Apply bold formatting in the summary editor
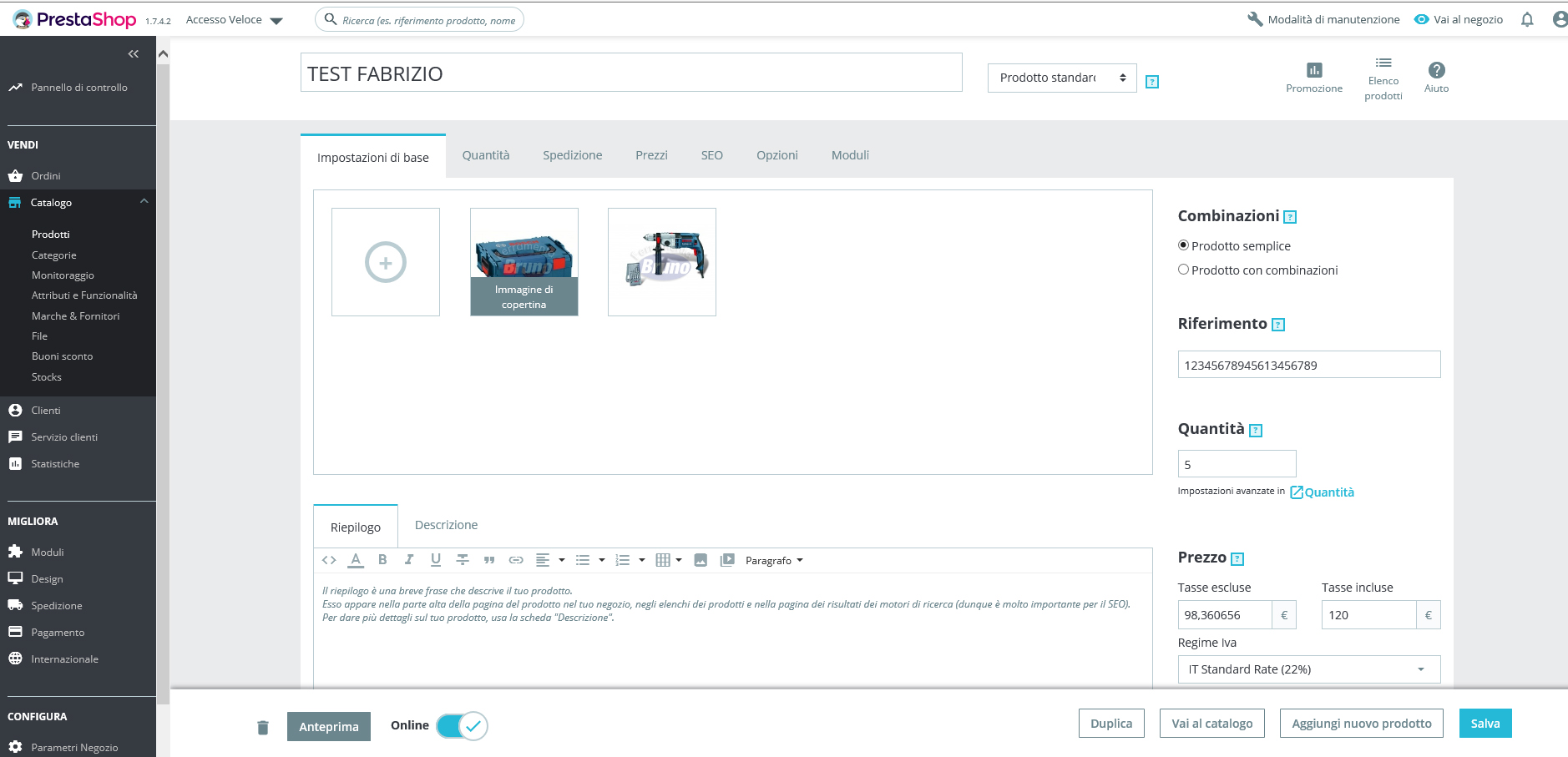1568x757 pixels. [x=382, y=560]
